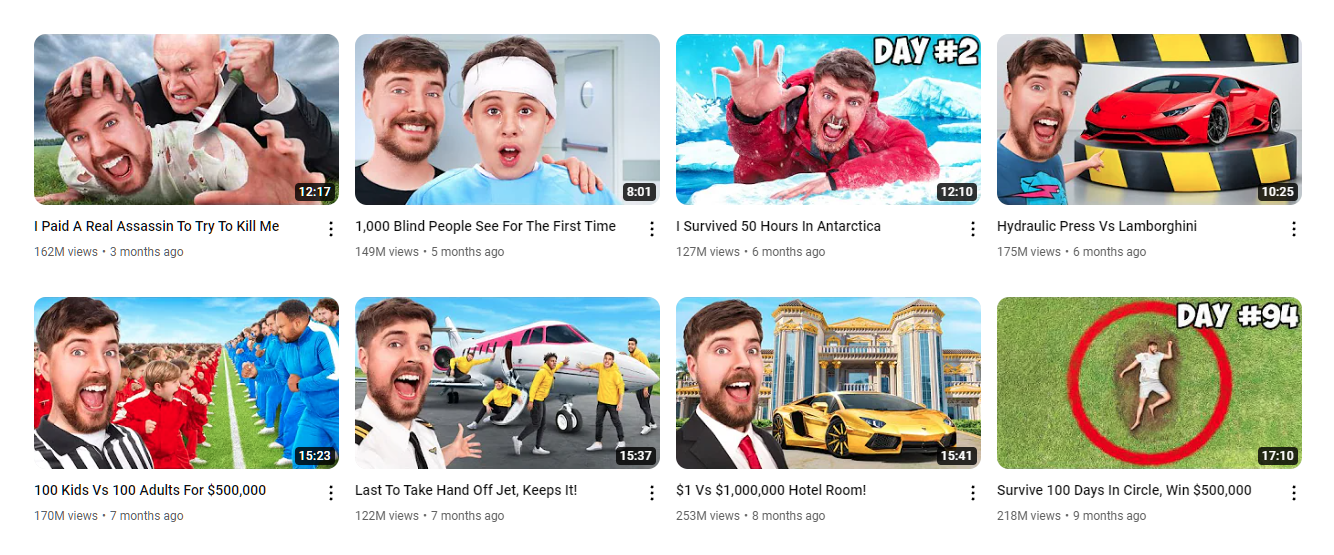Viewport: 1334px width, 555px height.
Task: Open the assassin with knife thumbnail
Action: click(x=186, y=119)
